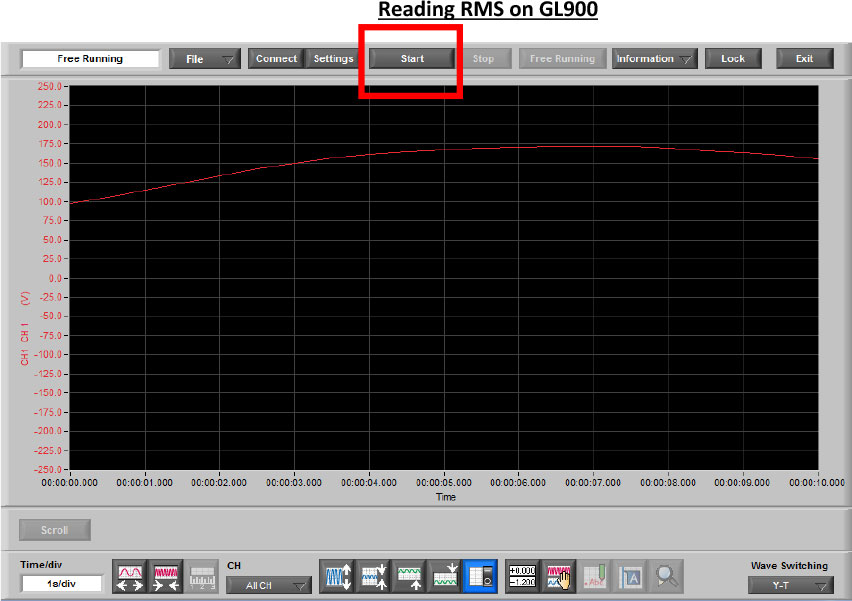Click the Connect button
The image size is (852, 601).
coord(276,59)
